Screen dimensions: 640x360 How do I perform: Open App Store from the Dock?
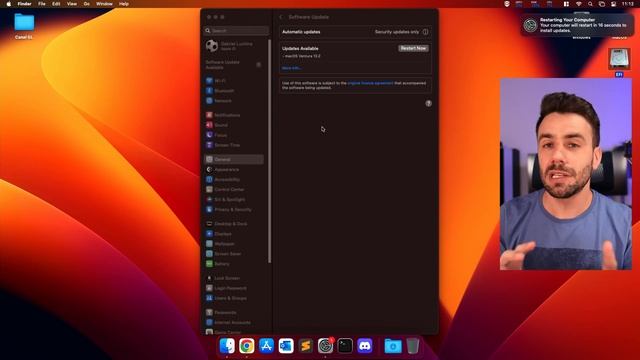point(266,346)
